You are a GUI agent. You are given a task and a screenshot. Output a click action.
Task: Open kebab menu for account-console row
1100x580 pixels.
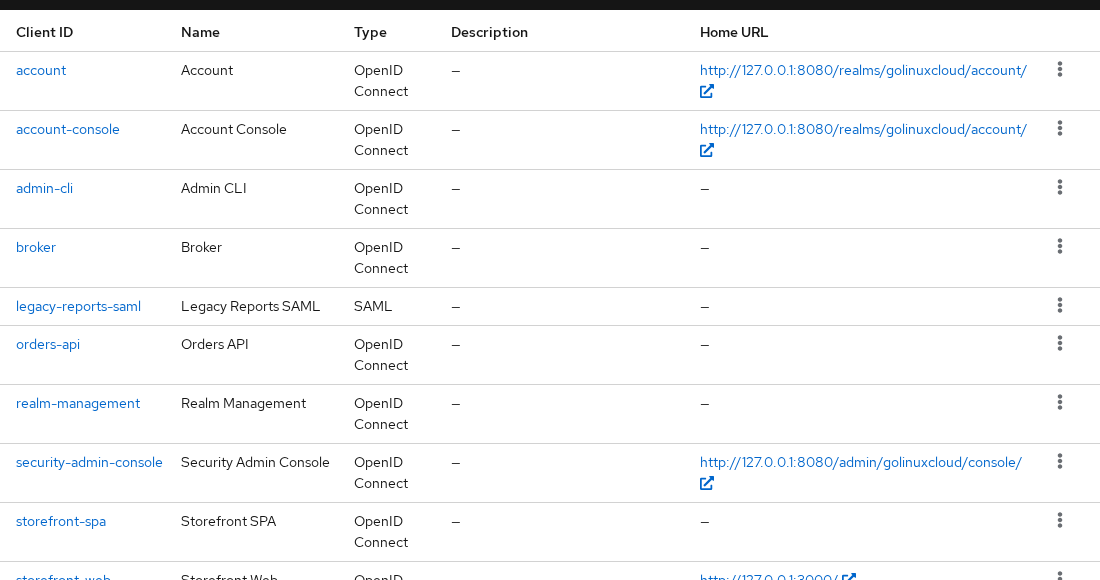click(1059, 128)
